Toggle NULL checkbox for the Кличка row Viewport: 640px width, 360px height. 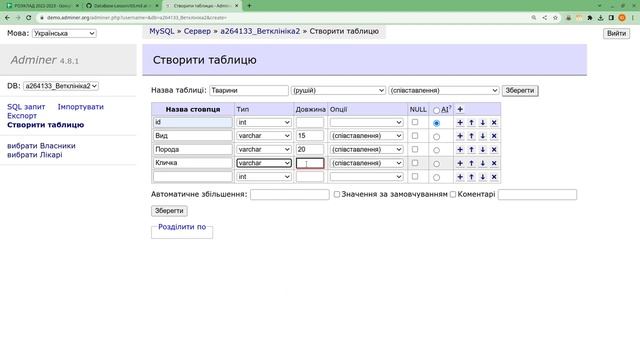(x=415, y=163)
